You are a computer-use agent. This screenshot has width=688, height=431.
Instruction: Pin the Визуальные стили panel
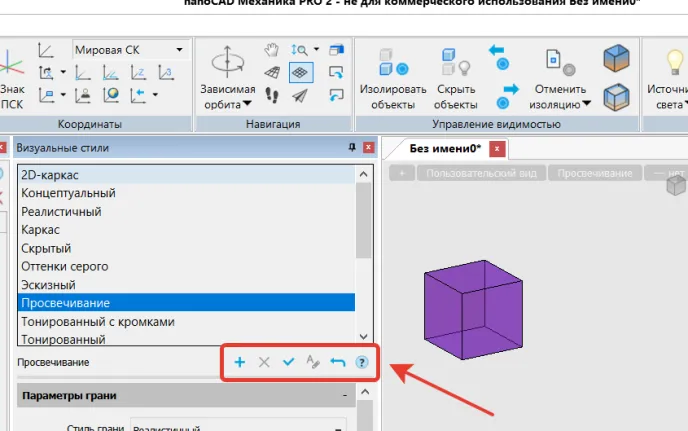click(x=351, y=148)
